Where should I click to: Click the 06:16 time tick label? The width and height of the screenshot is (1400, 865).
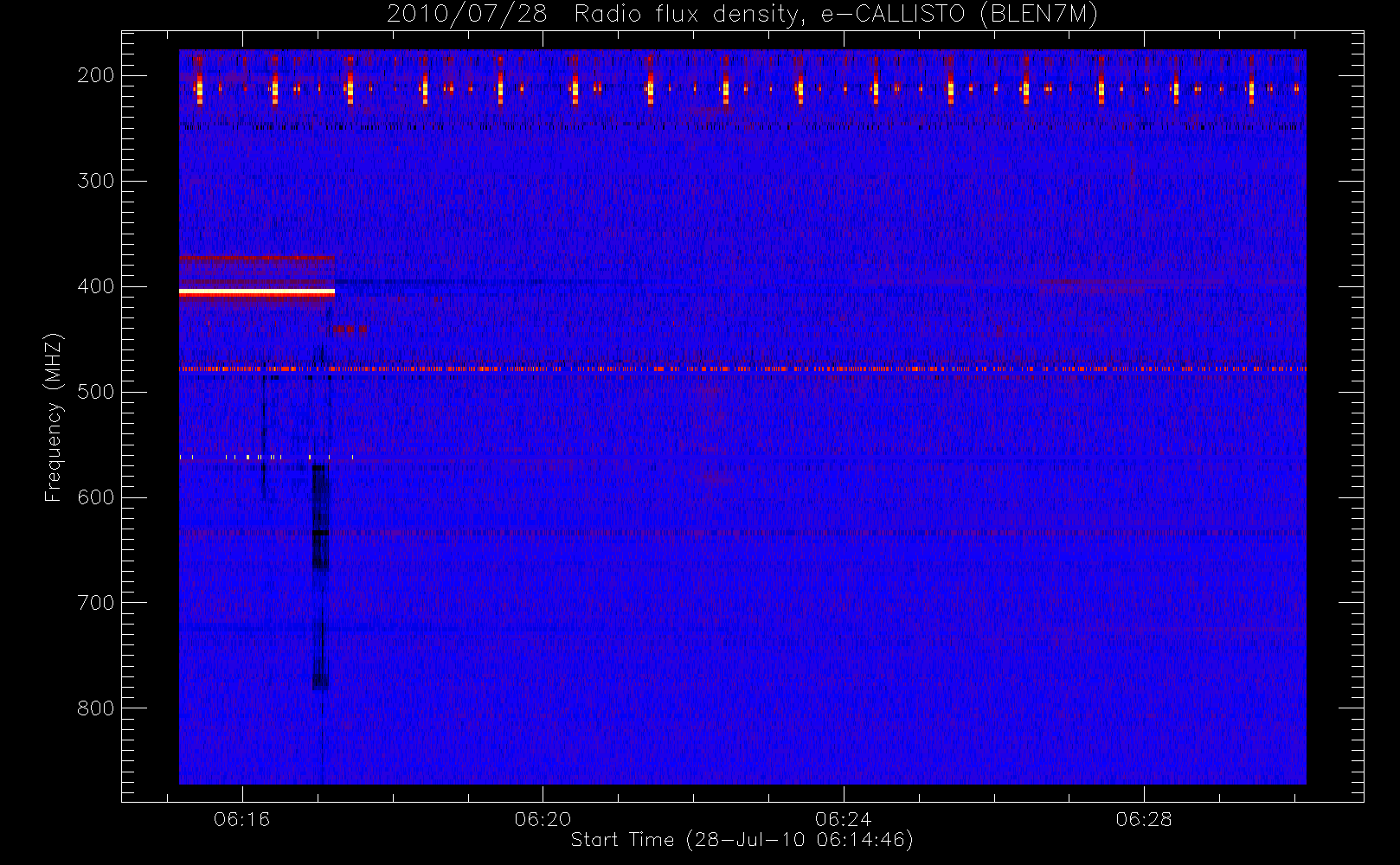tap(242, 819)
